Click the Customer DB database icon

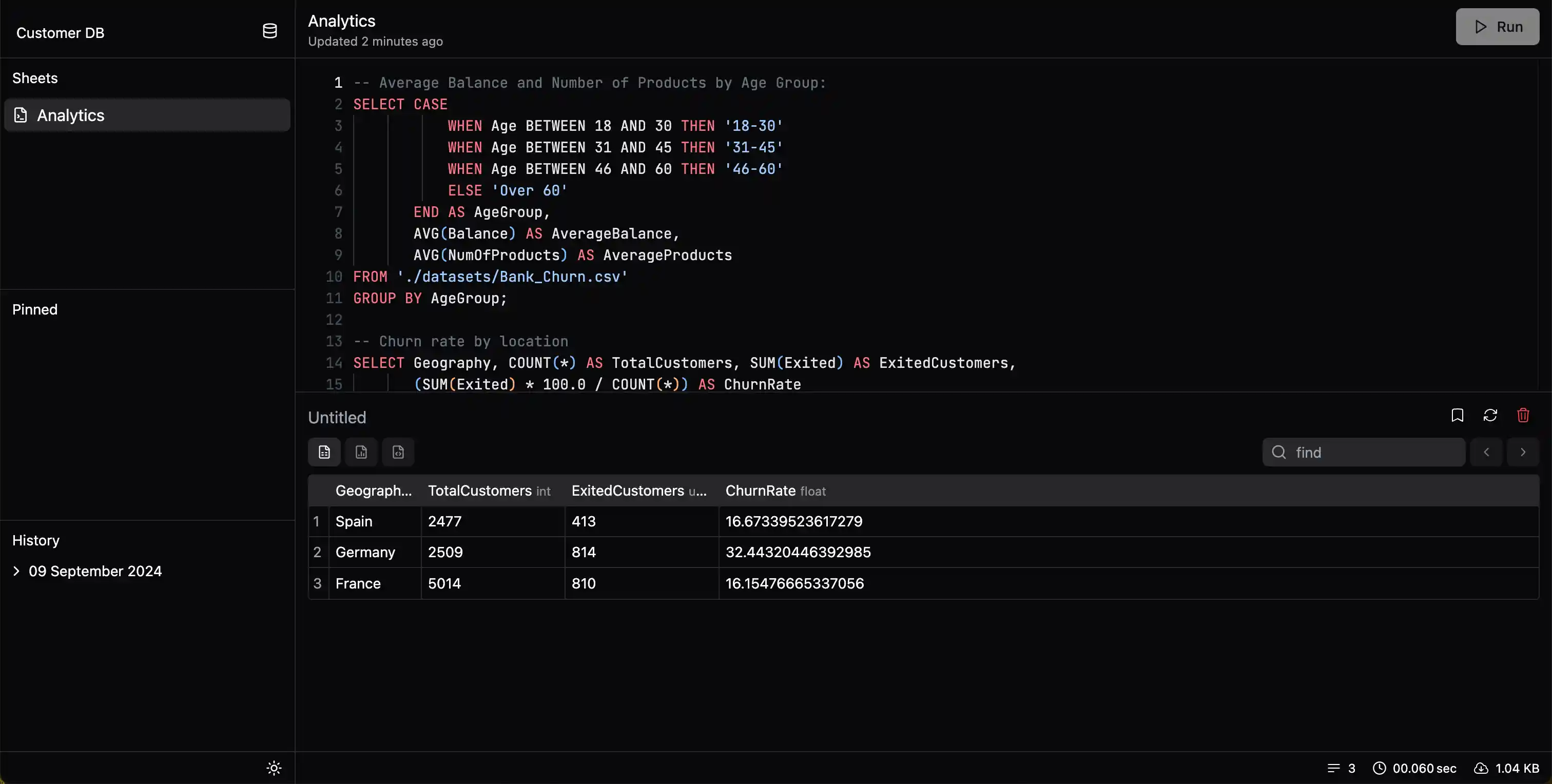pos(270,31)
